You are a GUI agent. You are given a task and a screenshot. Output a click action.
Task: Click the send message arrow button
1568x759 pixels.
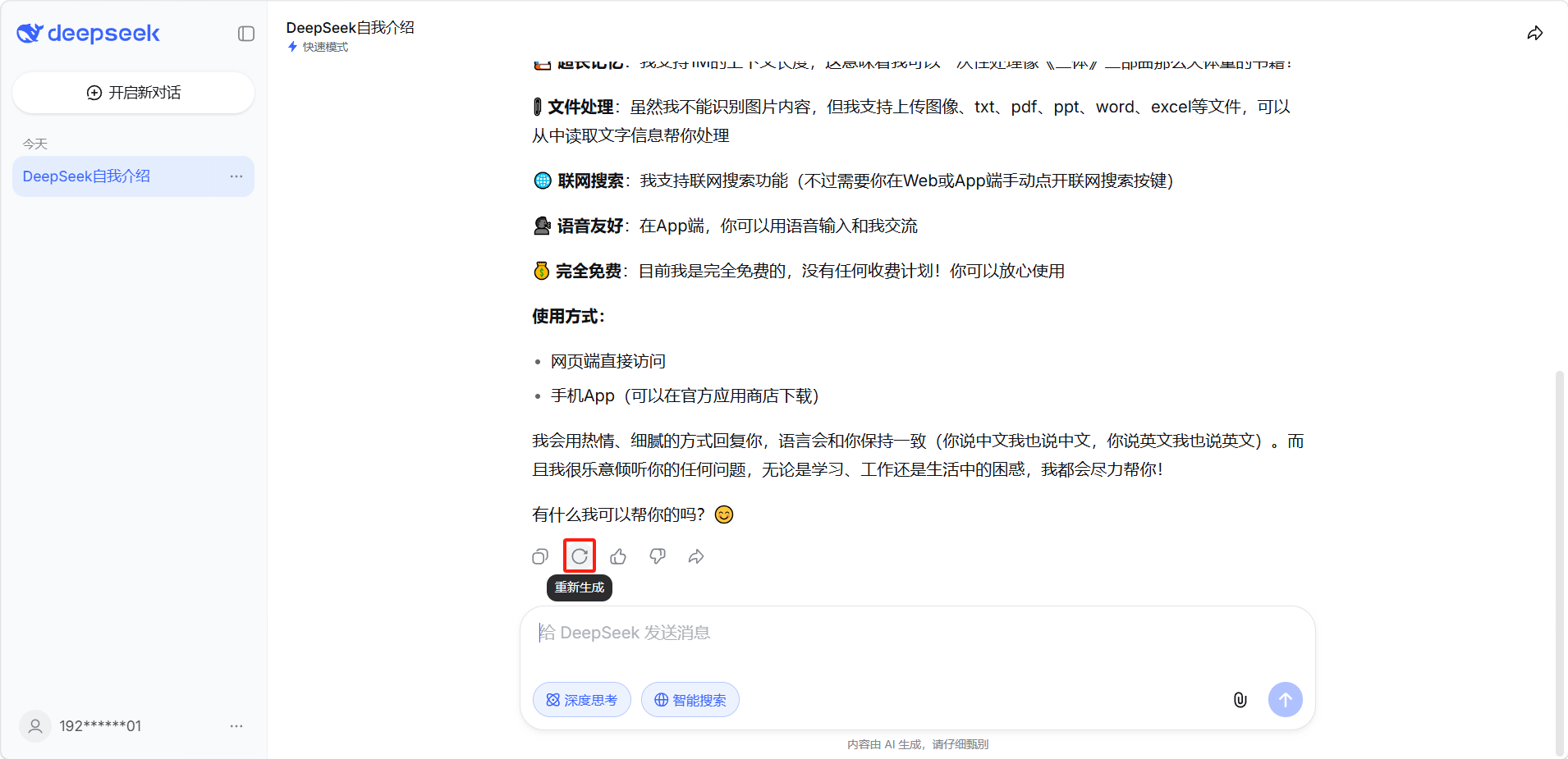click(x=1285, y=700)
